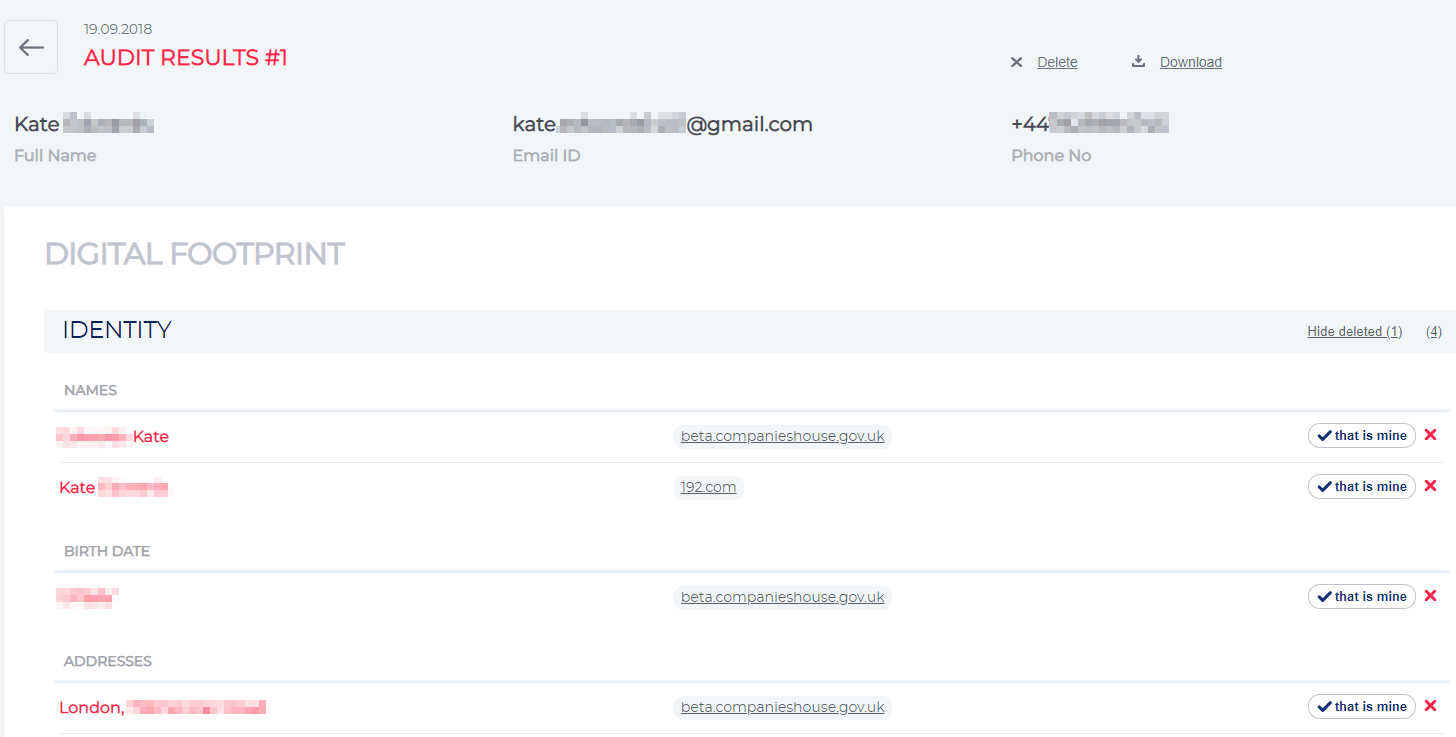Image resolution: width=1456 pixels, height=737 pixels.
Task: Open companieshouse link in addresses row
Action: point(782,707)
